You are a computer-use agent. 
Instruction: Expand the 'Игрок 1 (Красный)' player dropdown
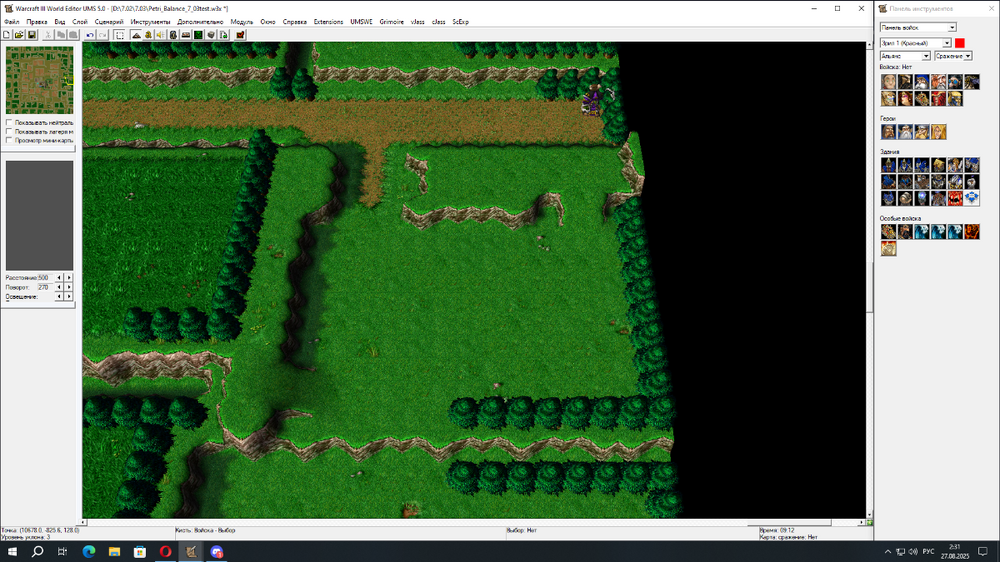[915, 43]
